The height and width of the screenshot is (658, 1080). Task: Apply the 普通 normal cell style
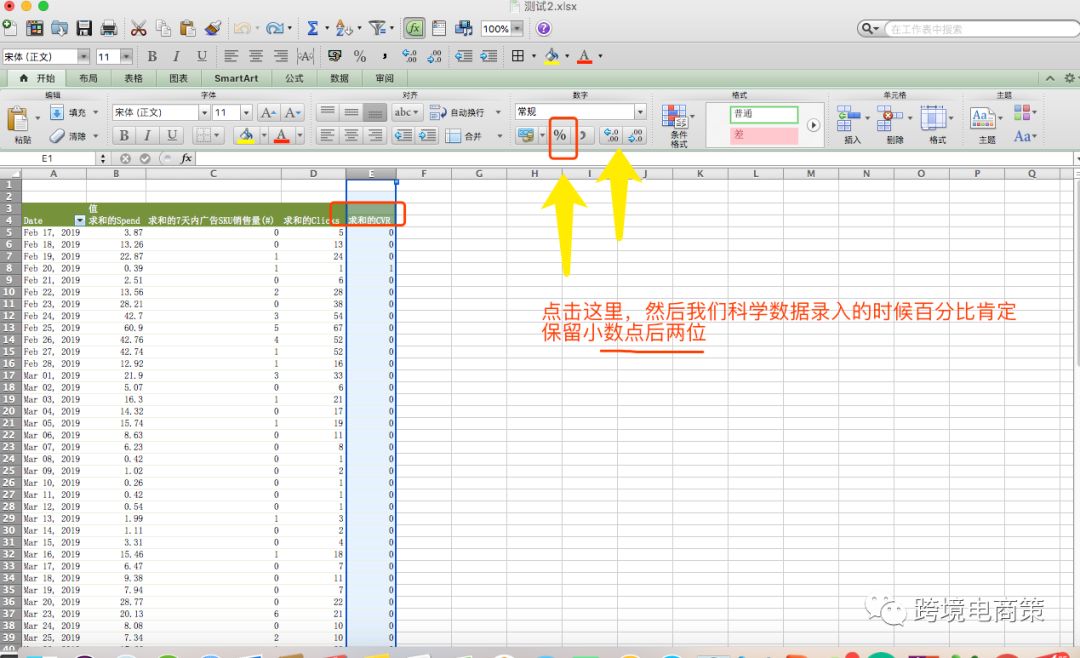(764, 114)
